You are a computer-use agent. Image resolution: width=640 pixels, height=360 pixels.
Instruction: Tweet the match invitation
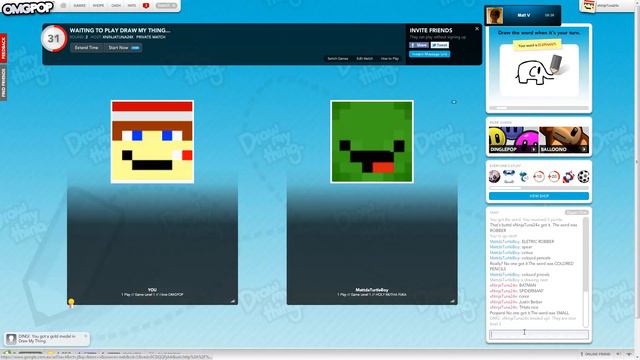[440, 45]
